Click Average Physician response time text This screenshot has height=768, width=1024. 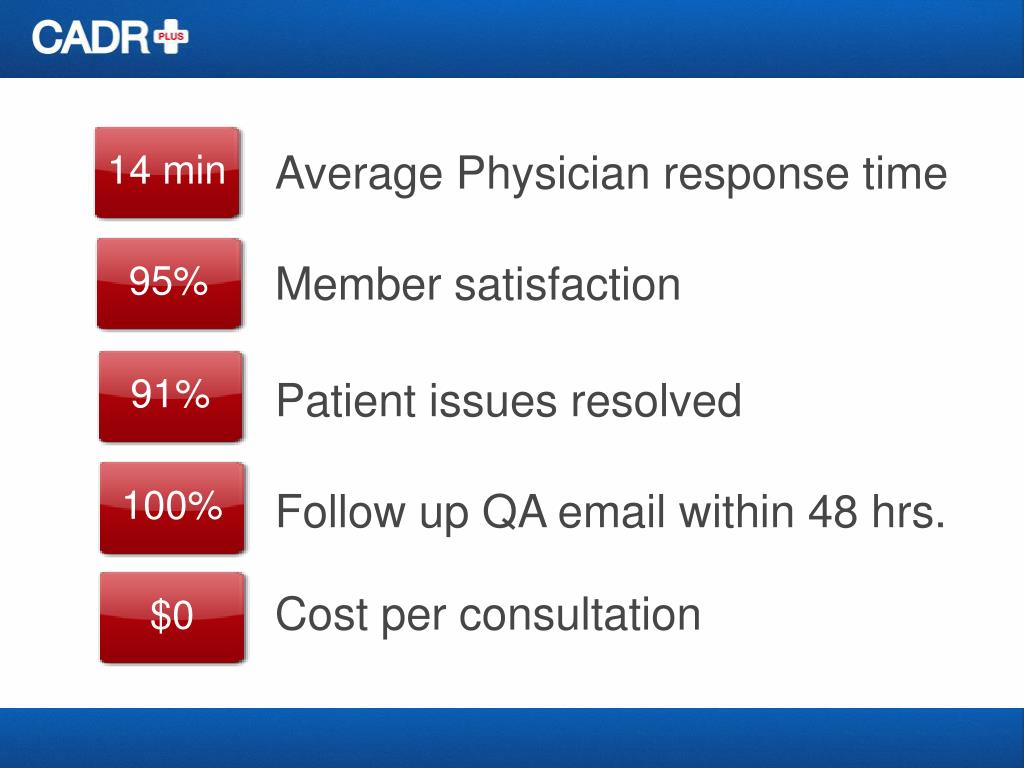coord(611,174)
